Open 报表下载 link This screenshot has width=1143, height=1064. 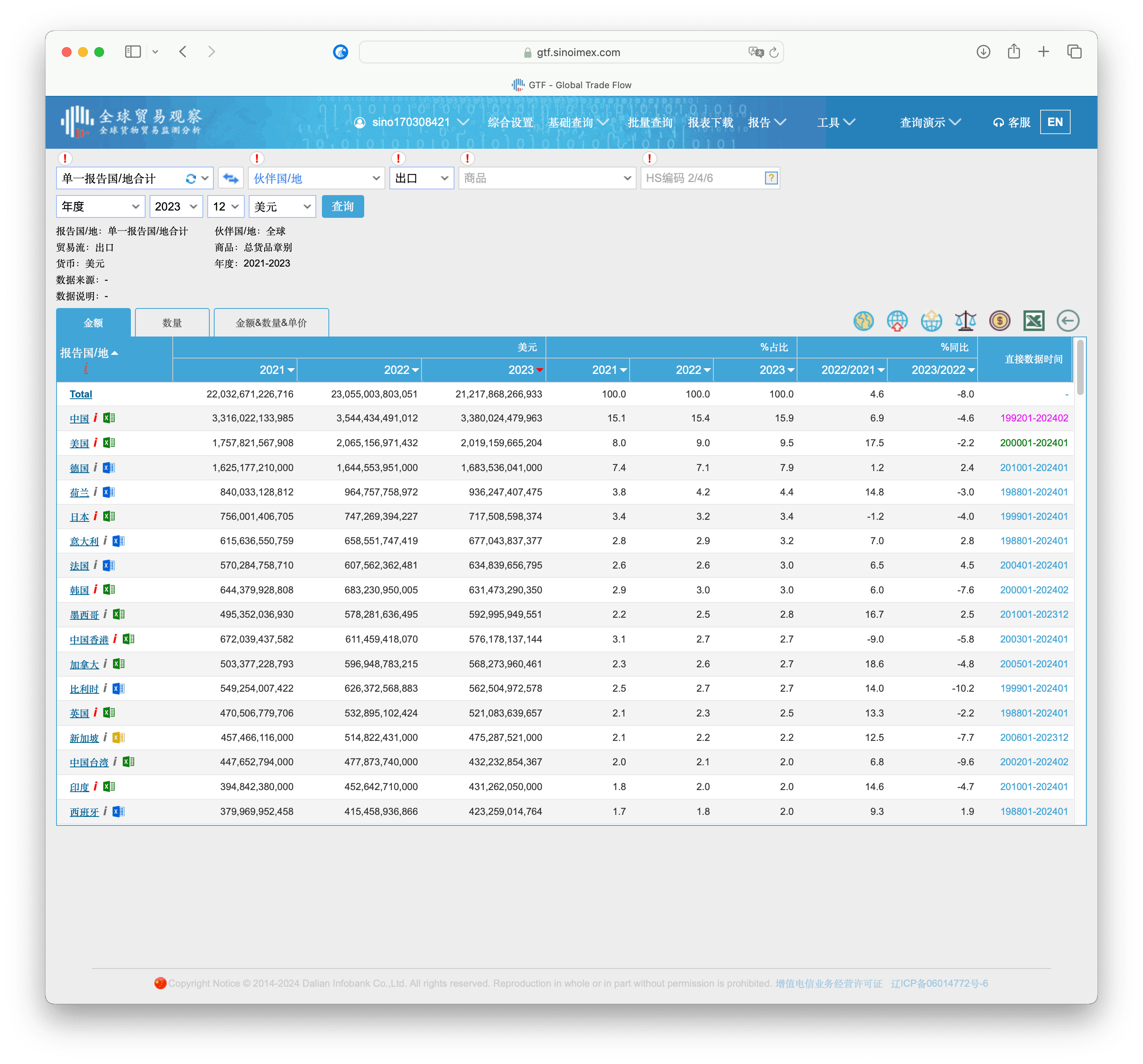[710, 122]
